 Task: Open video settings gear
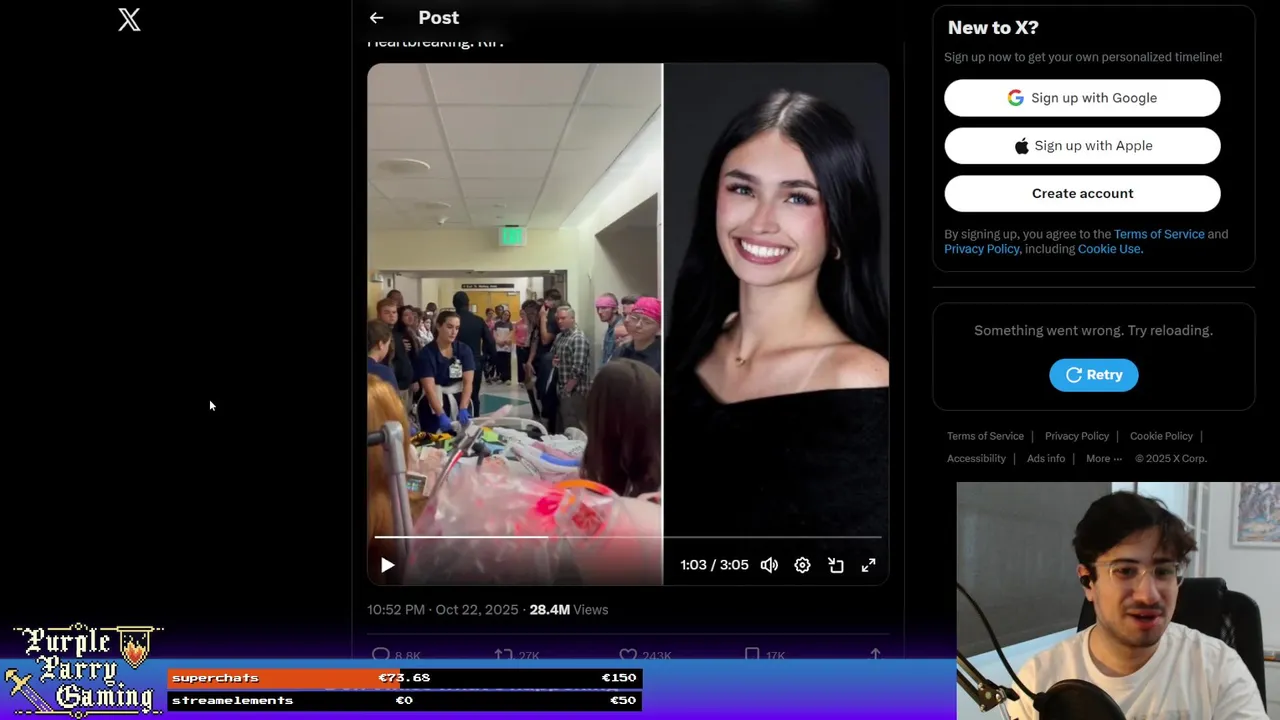pyautogui.click(x=802, y=565)
